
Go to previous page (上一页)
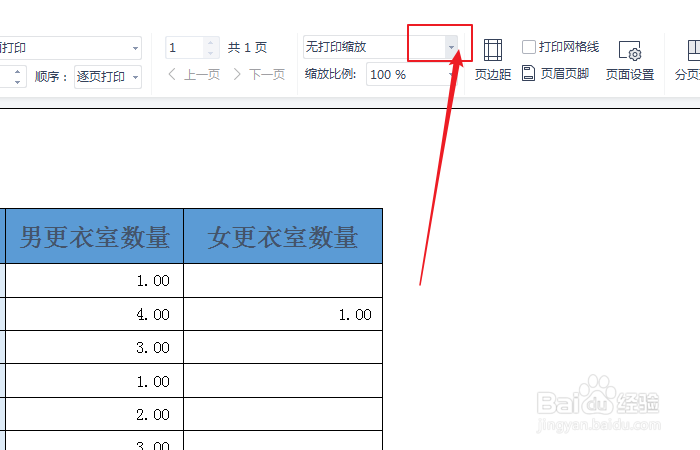pyautogui.click(x=194, y=74)
